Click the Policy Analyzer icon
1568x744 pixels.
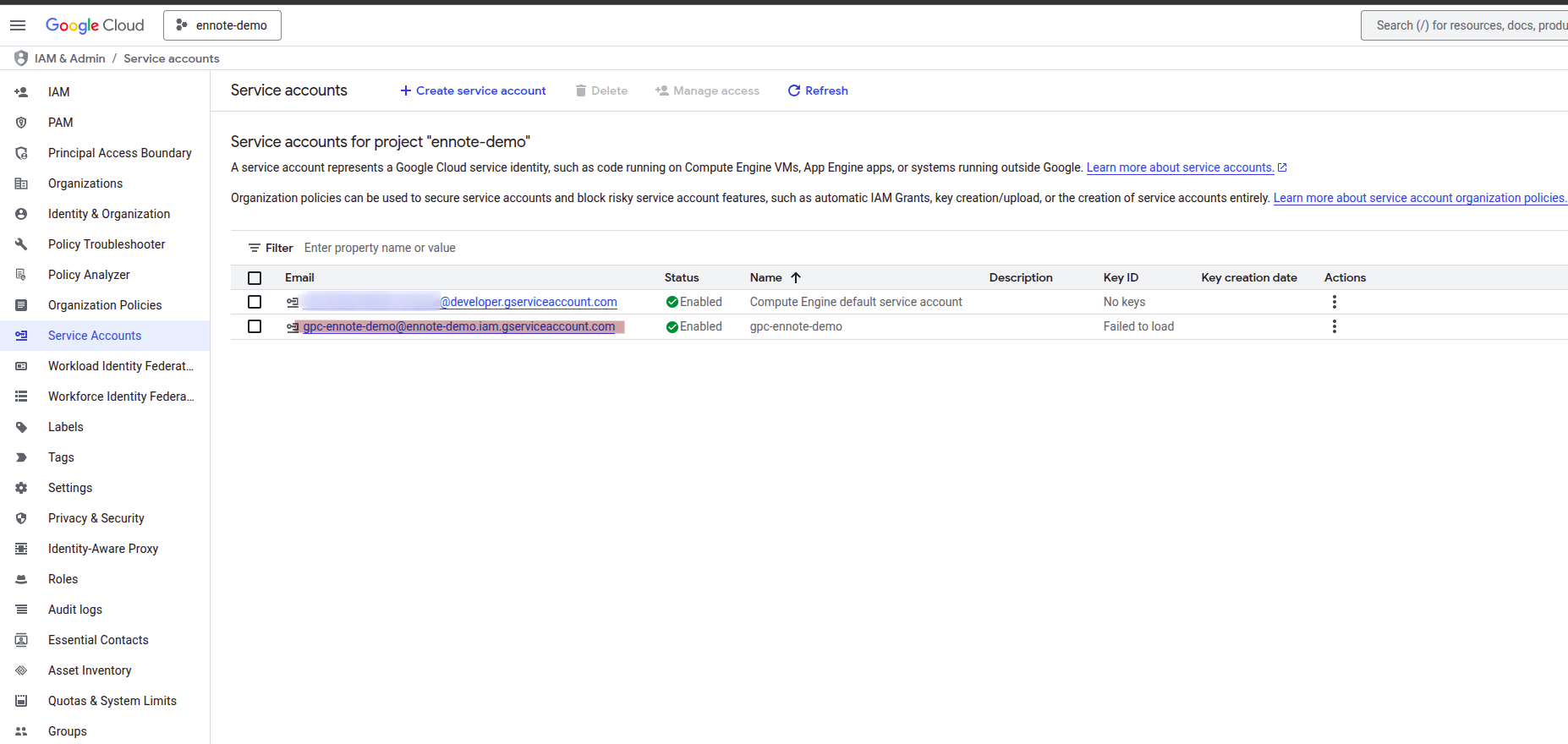(21, 275)
